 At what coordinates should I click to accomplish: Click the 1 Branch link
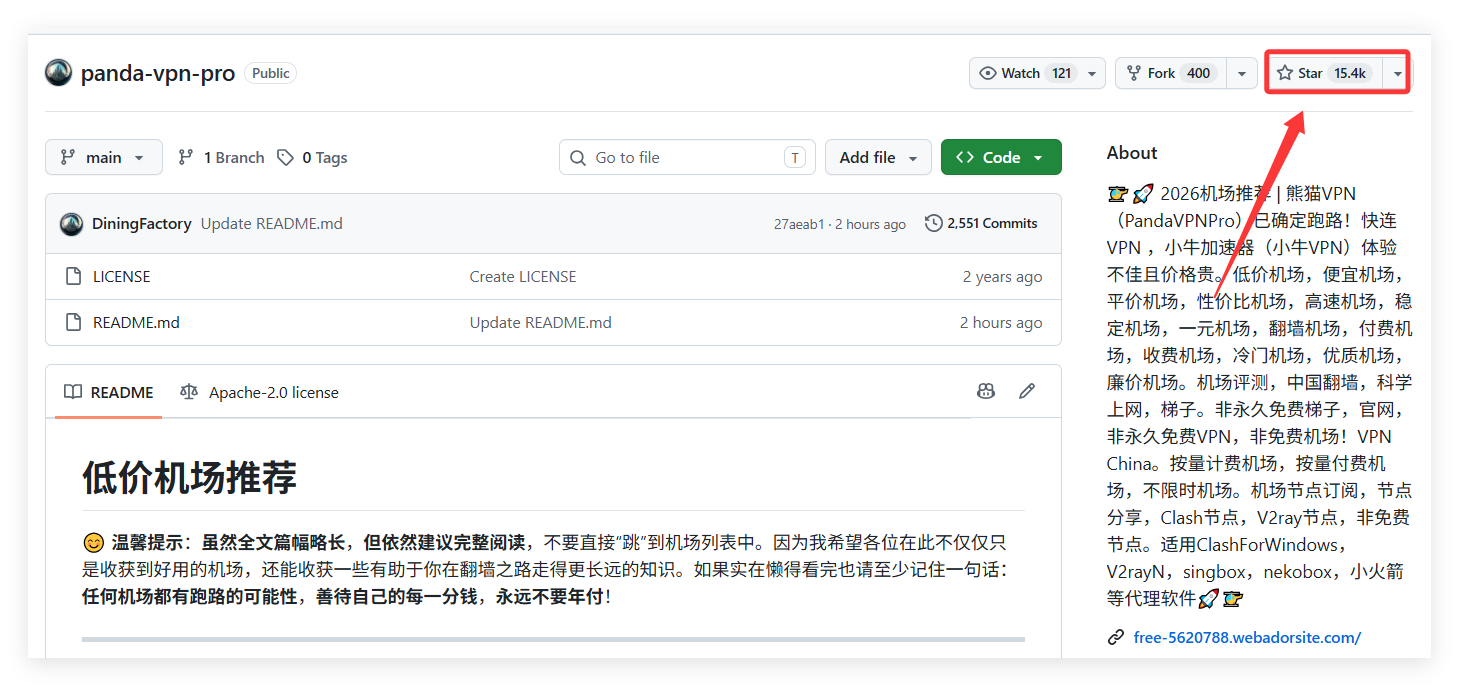point(221,158)
